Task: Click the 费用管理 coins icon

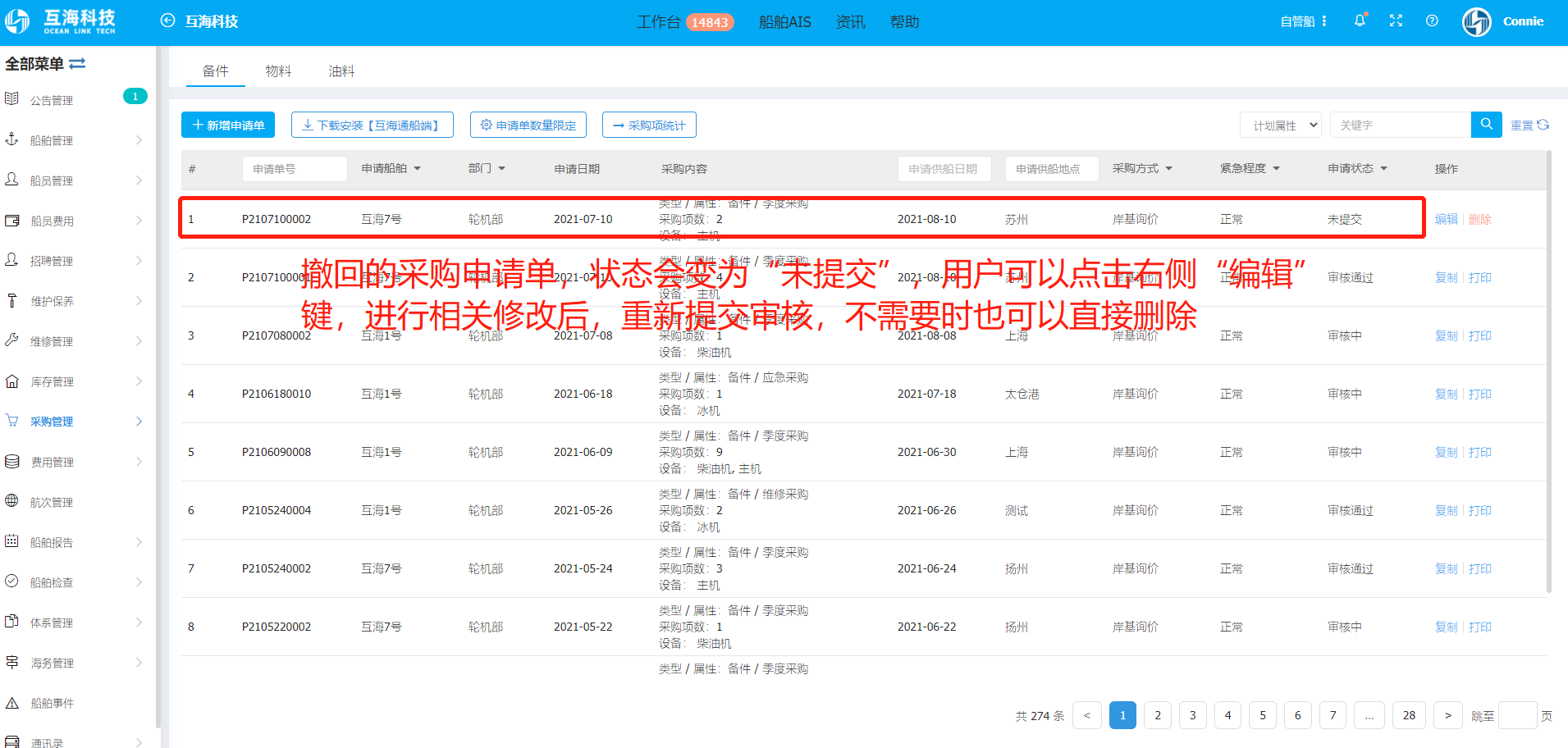Action: 12,461
